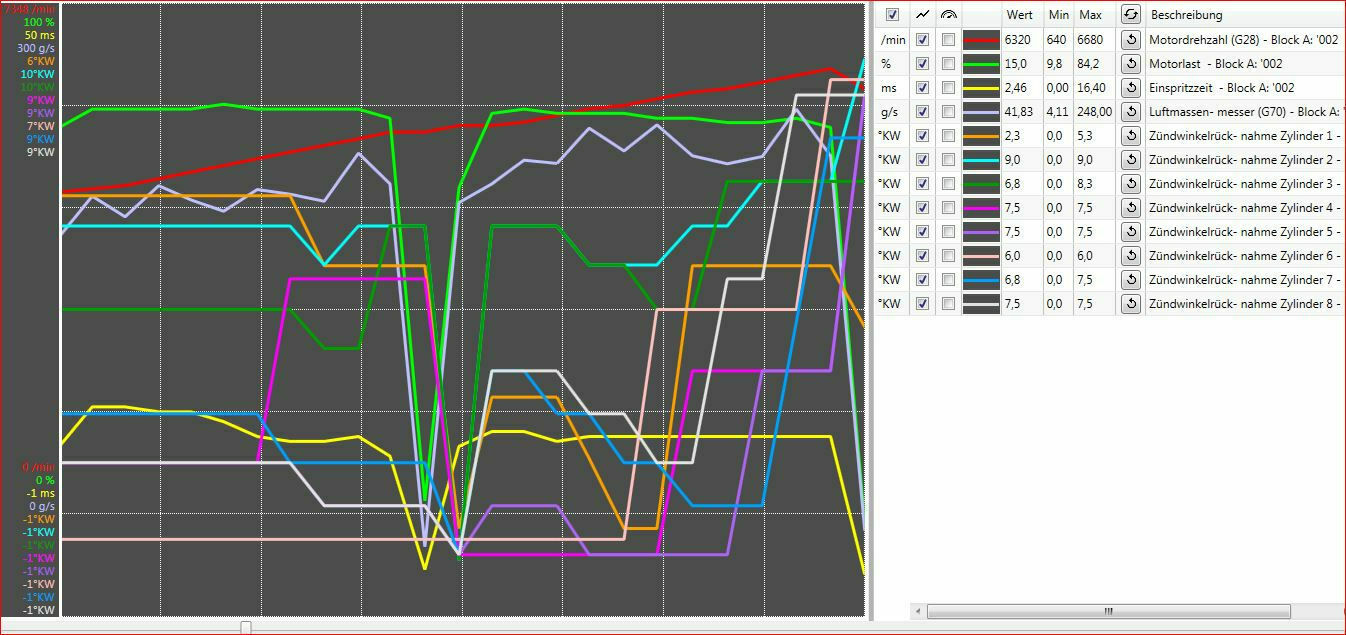Reset min/max for Motorlast row

pyautogui.click(x=1130, y=64)
